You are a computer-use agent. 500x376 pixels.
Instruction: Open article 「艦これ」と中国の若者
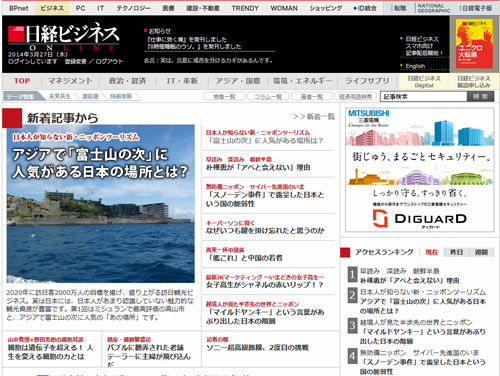point(244,258)
